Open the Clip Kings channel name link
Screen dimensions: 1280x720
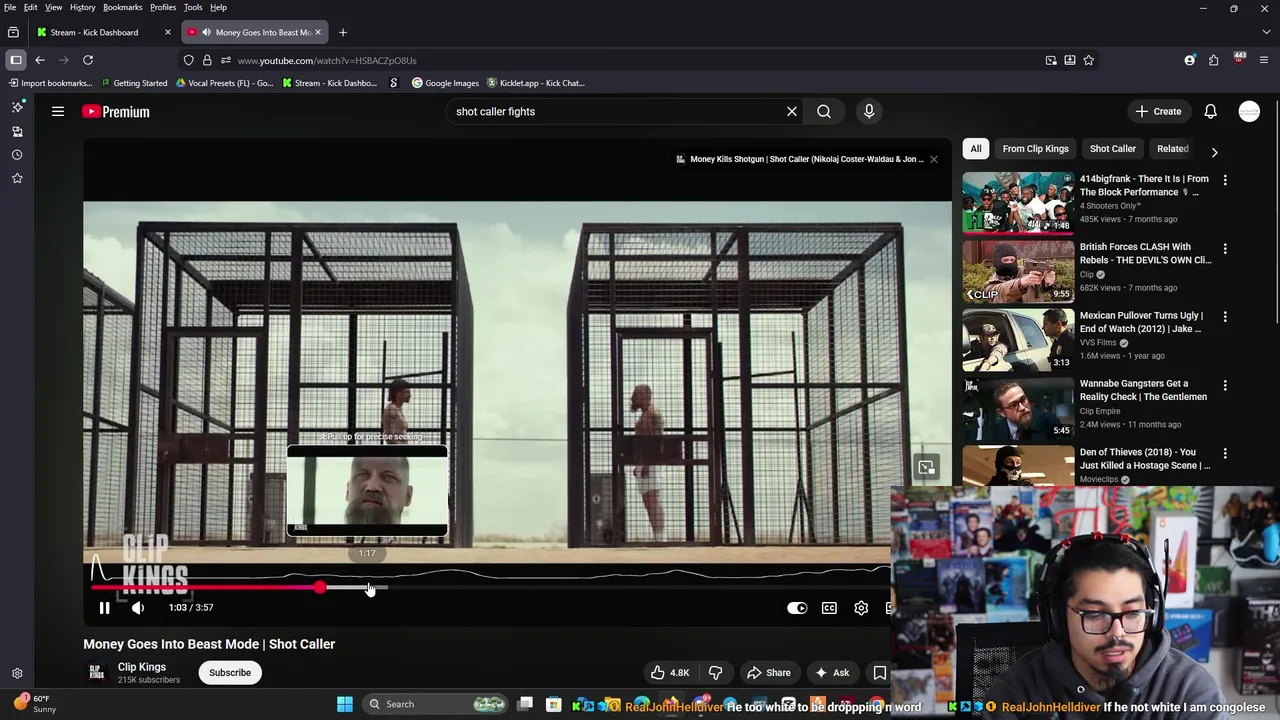tap(142, 667)
